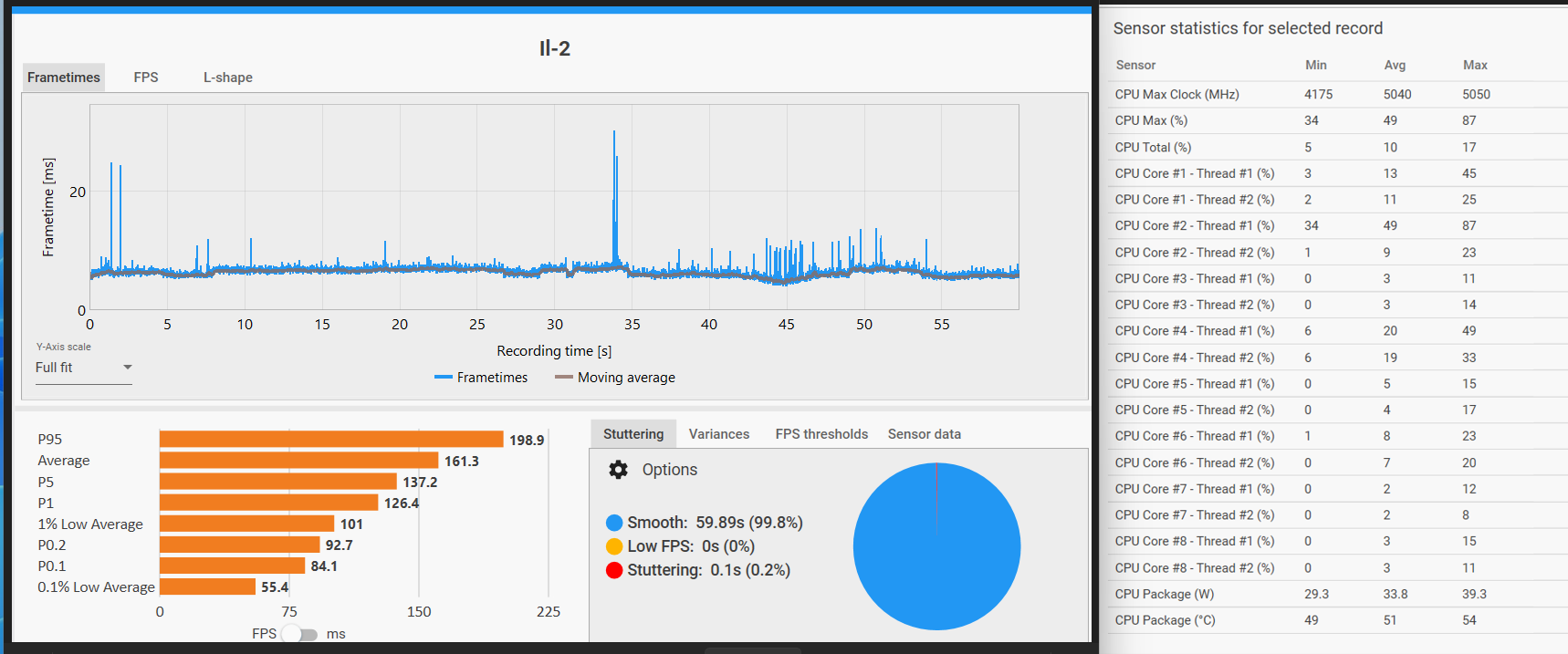Click the blue stuttering pie chart
1568x654 pixels.
click(x=937, y=546)
